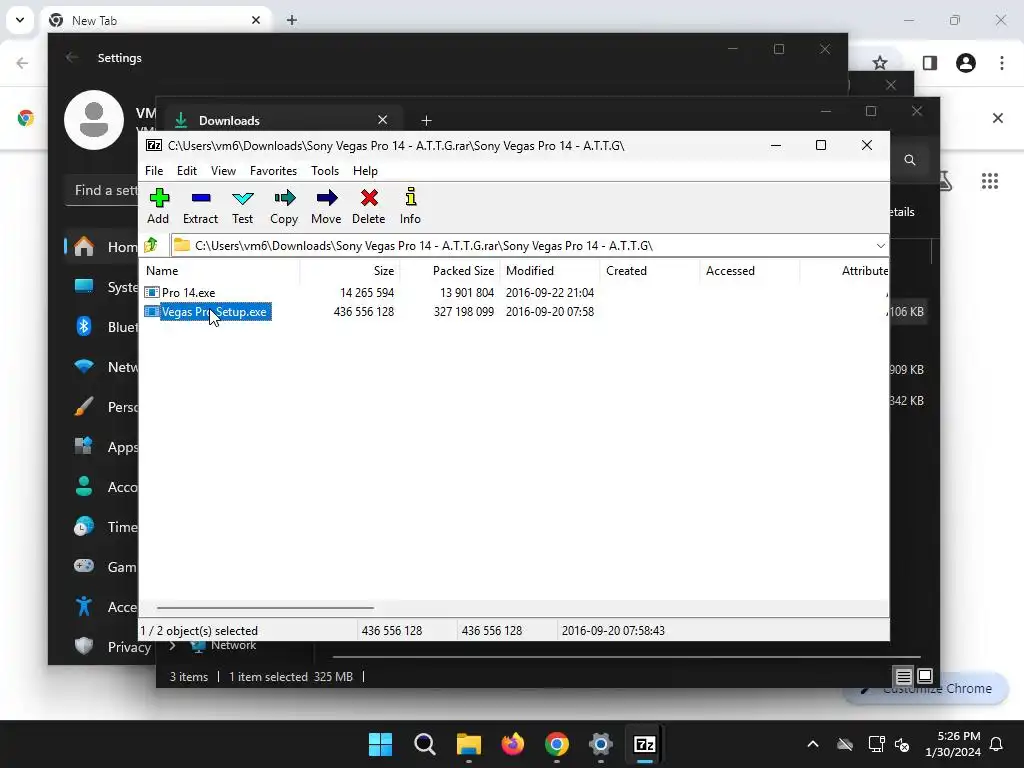Viewport: 1024px width, 768px height.
Task: Sort by the Packed Size column header
Action: (450, 270)
